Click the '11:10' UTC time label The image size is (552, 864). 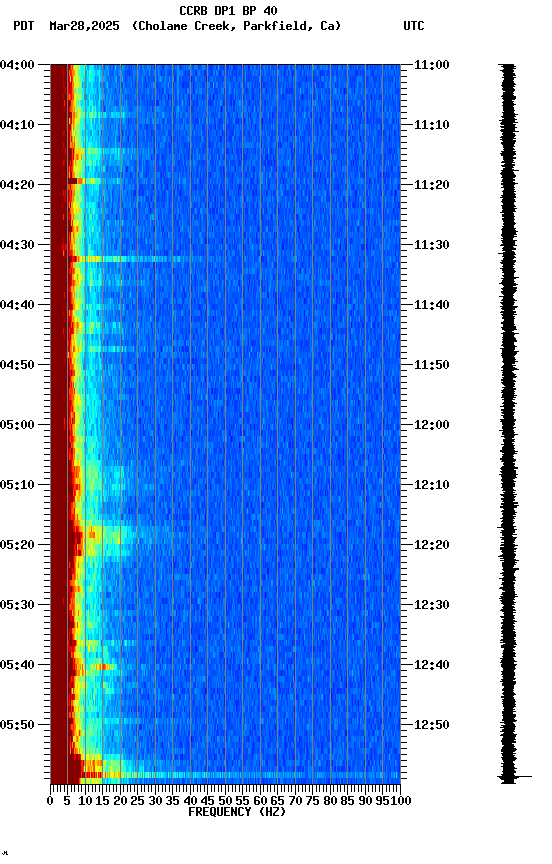coord(432,125)
